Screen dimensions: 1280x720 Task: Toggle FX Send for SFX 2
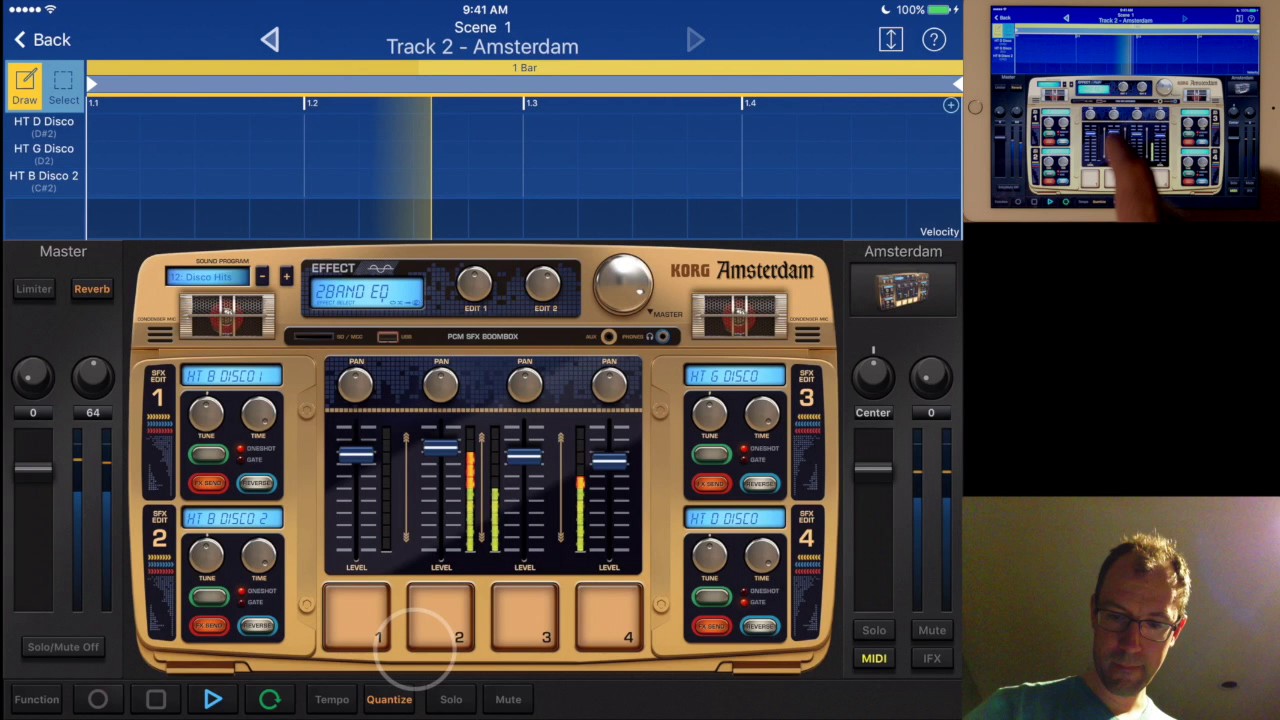pyautogui.click(x=208, y=626)
